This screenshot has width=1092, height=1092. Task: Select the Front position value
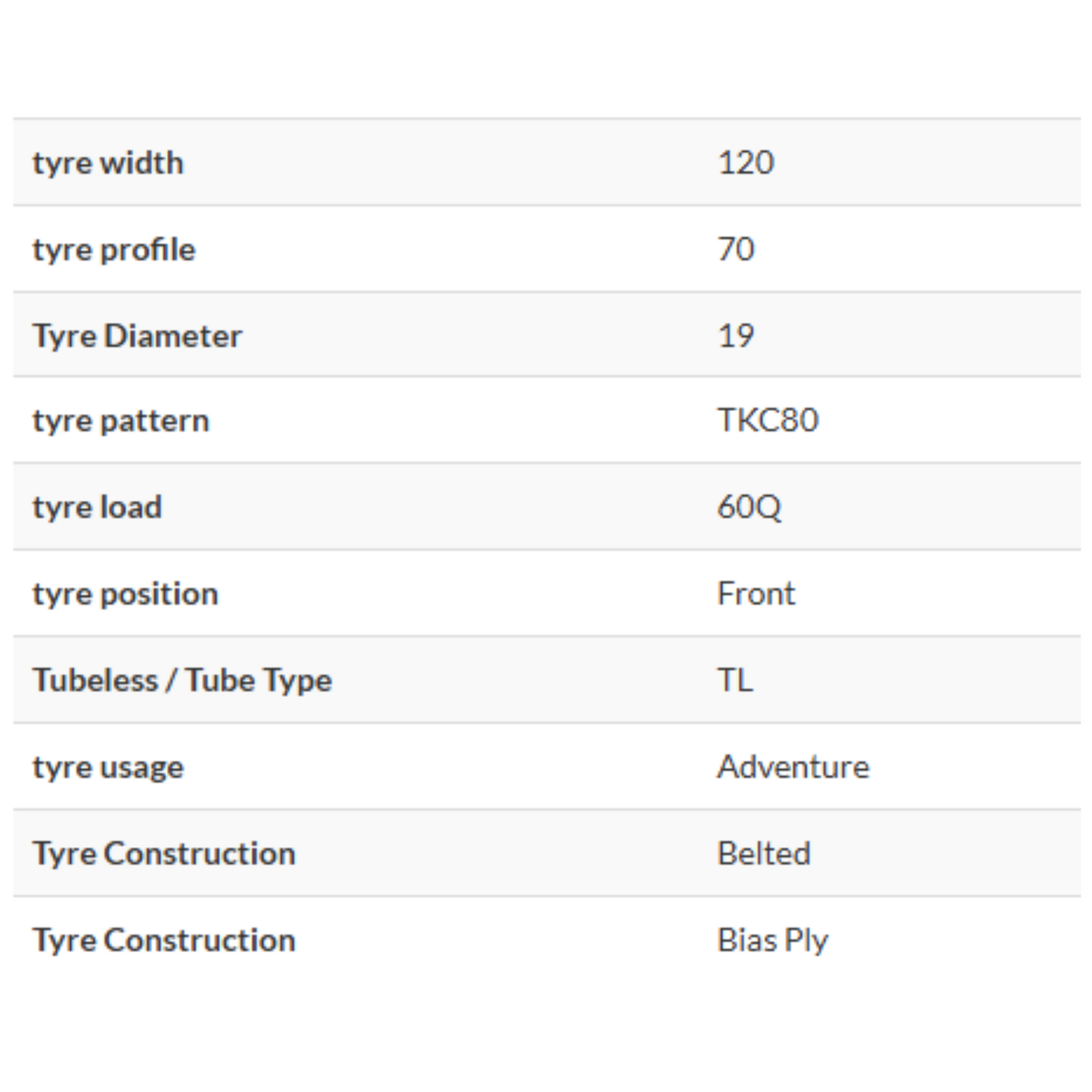coord(756,595)
